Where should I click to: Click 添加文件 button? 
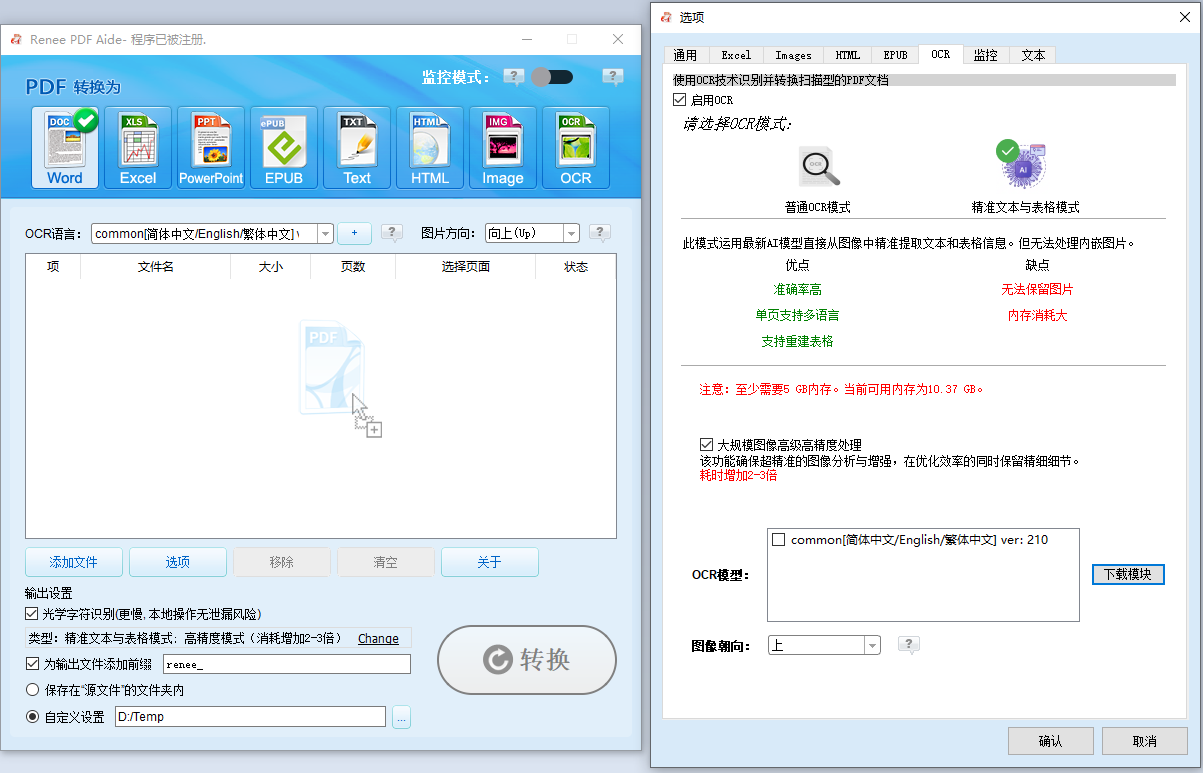point(74,562)
